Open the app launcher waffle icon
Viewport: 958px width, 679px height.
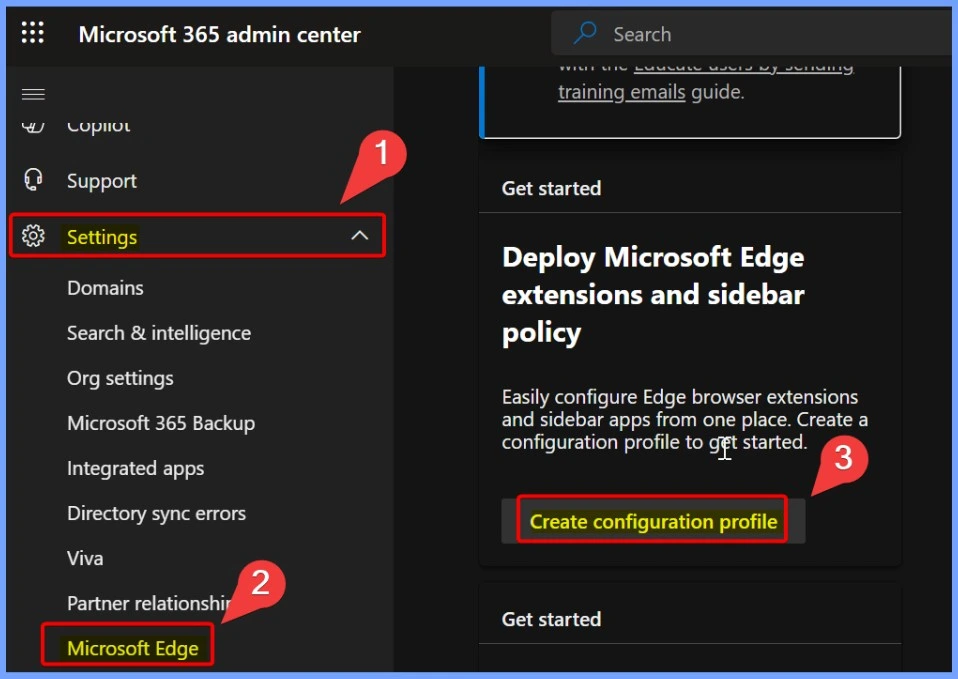tap(33, 32)
